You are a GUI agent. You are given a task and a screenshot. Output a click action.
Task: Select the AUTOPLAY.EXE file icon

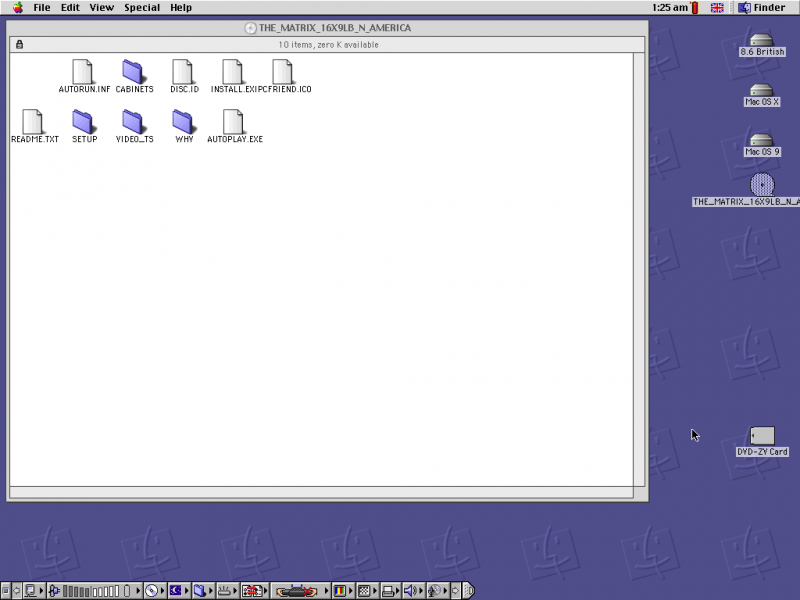tap(233, 121)
